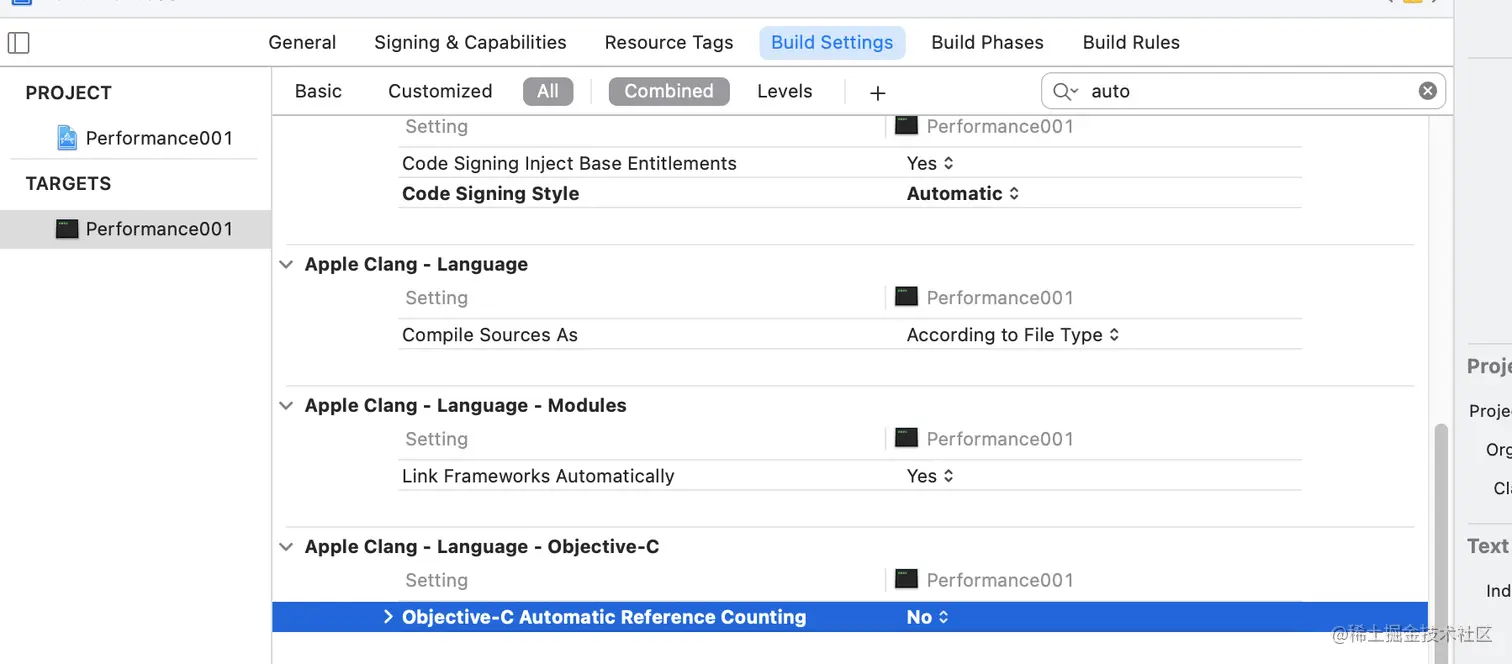The height and width of the screenshot is (664, 1512).
Task: Click target icon in Apple Clang - Language header
Action: coord(906,297)
